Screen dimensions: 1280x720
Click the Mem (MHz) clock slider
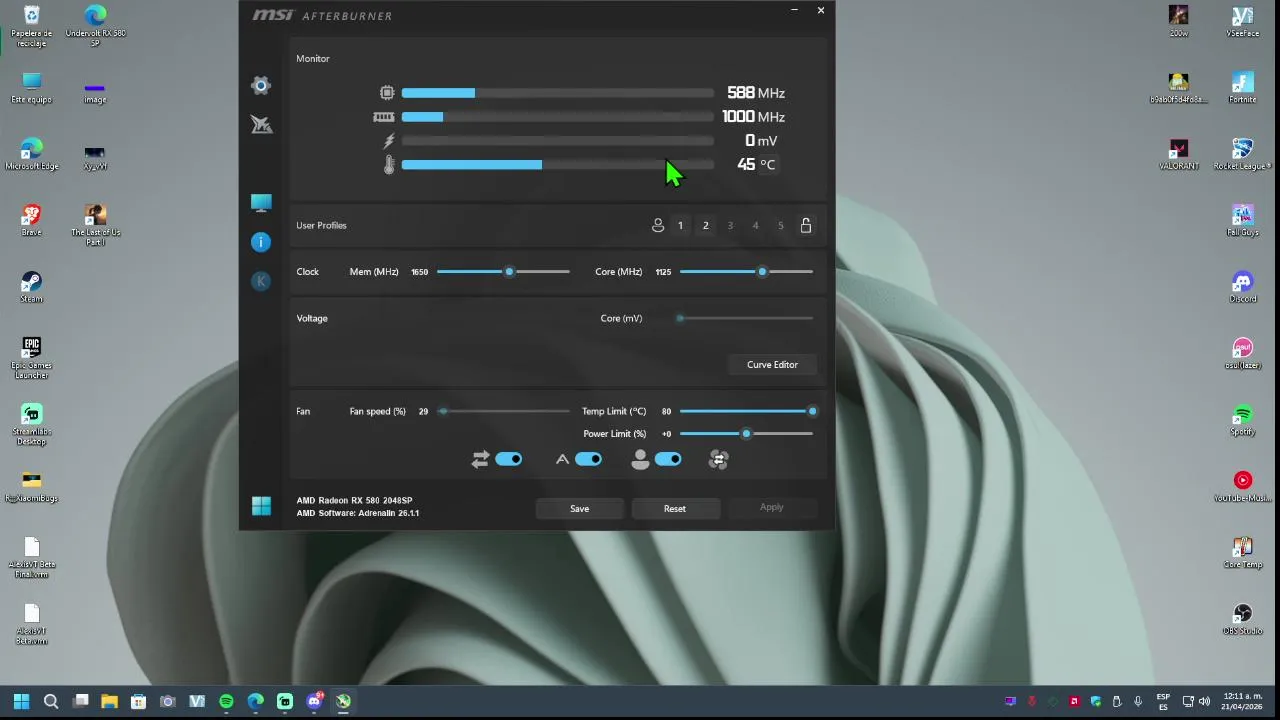(503, 272)
